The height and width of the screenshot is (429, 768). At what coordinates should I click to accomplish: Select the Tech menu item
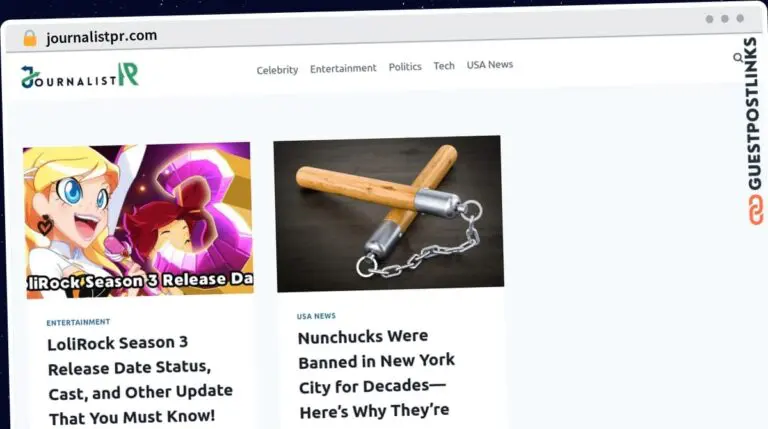coord(444,66)
